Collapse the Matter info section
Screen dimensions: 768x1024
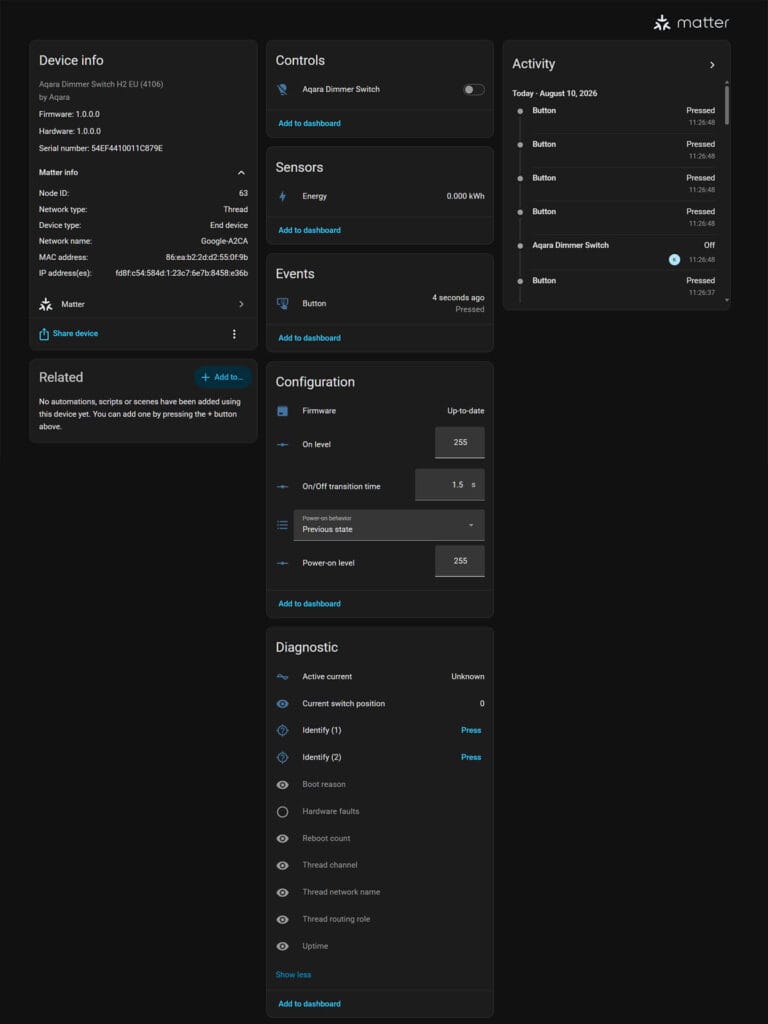241,172
